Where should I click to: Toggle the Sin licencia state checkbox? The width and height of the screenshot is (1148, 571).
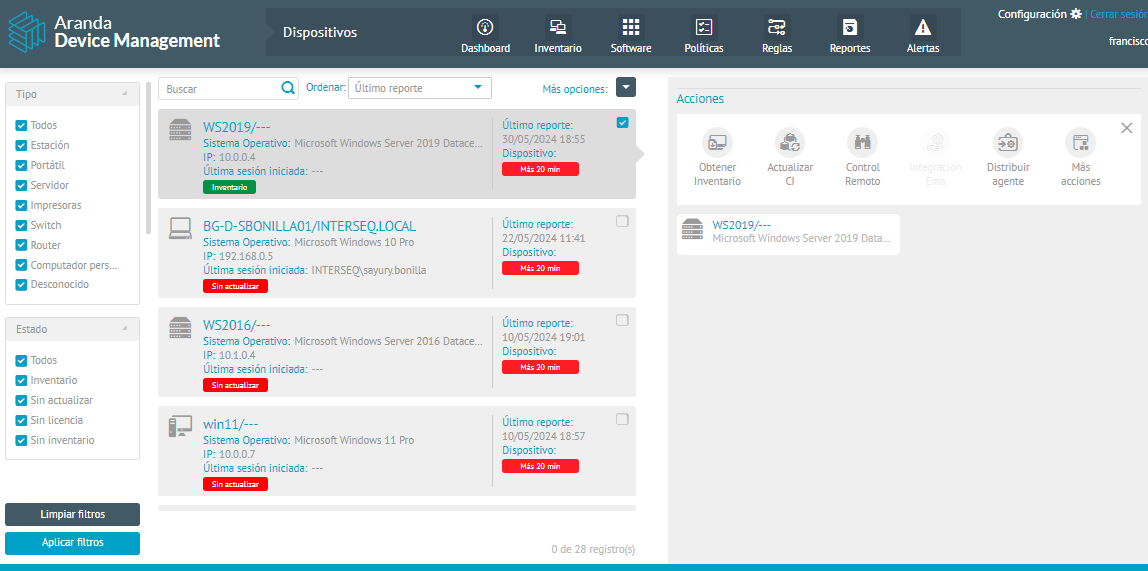[x=21, y=421]
